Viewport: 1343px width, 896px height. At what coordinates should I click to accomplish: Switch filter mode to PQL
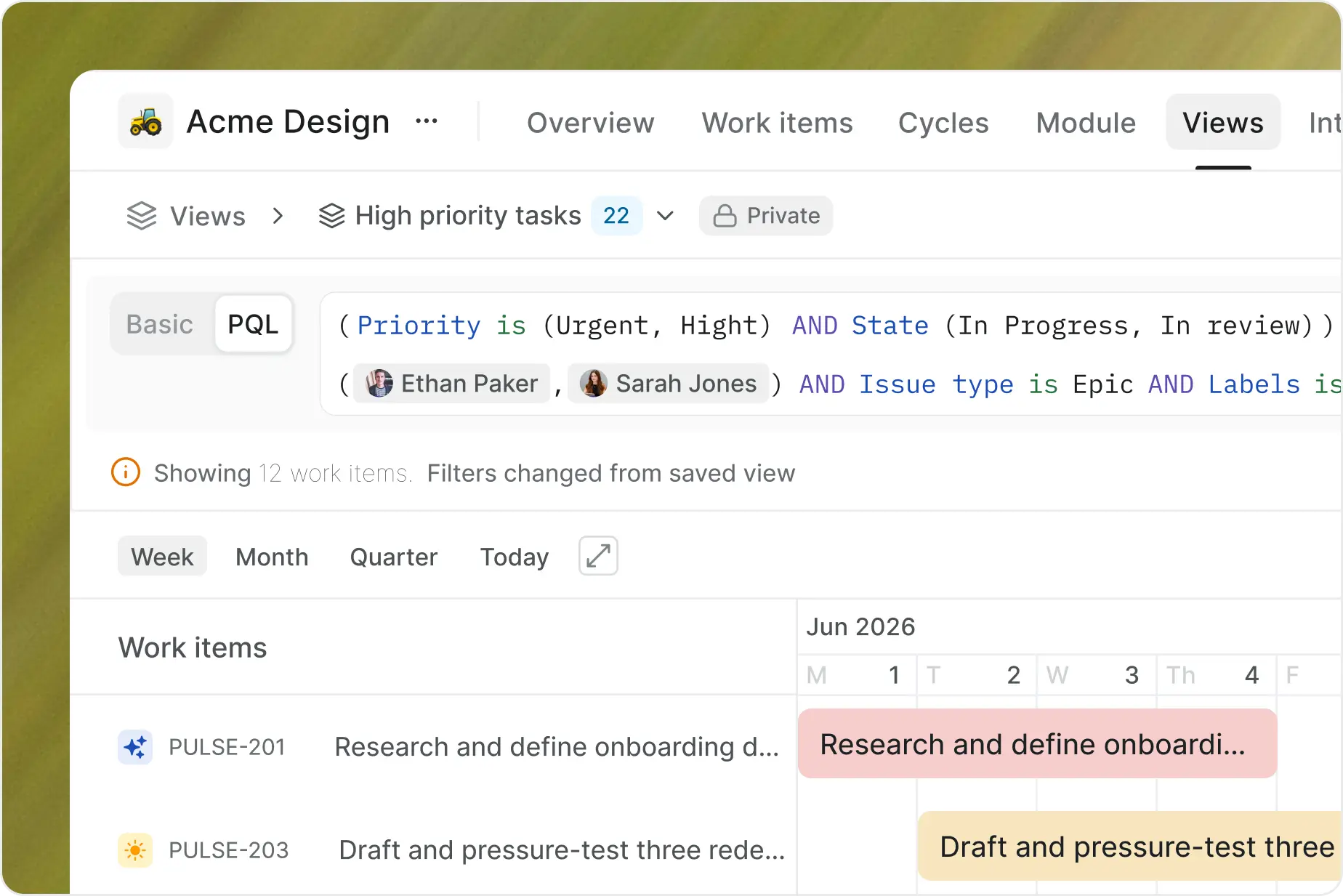tap(253, 324)
